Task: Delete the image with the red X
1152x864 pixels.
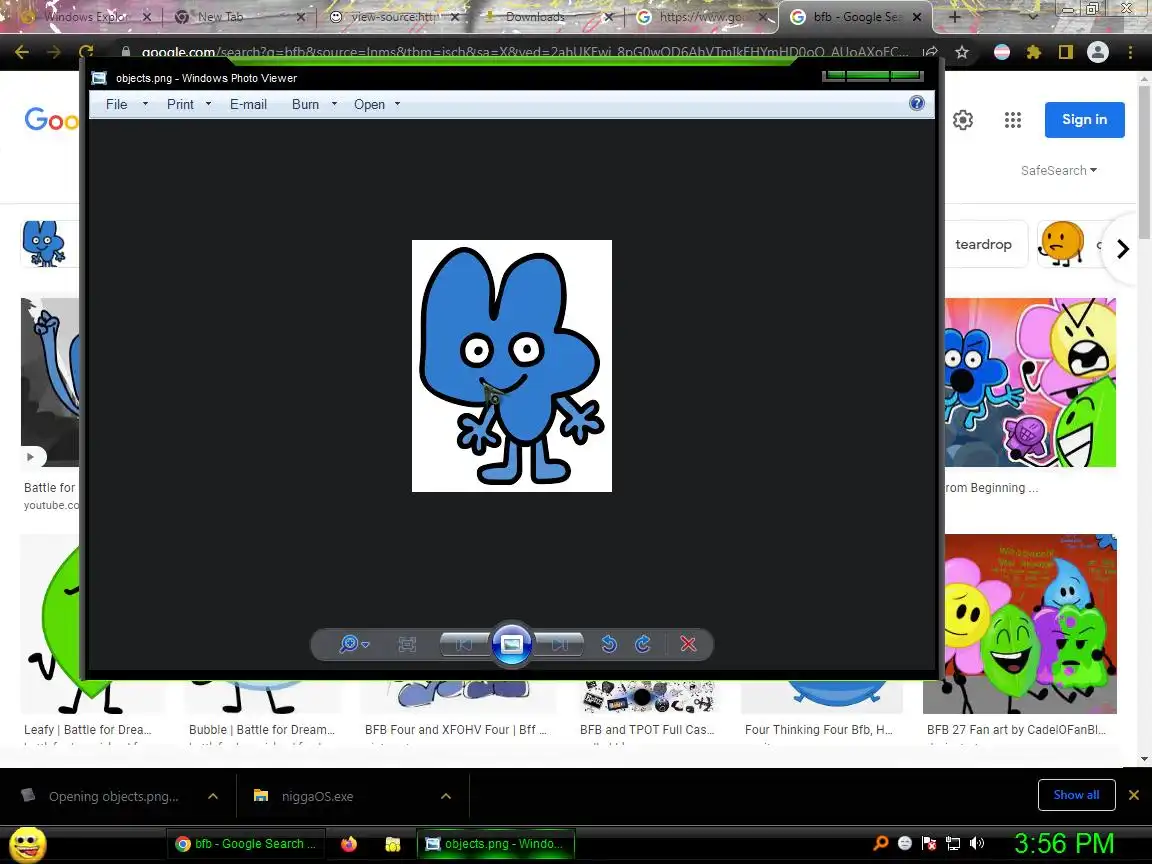Action: click(x=688, y=644)
